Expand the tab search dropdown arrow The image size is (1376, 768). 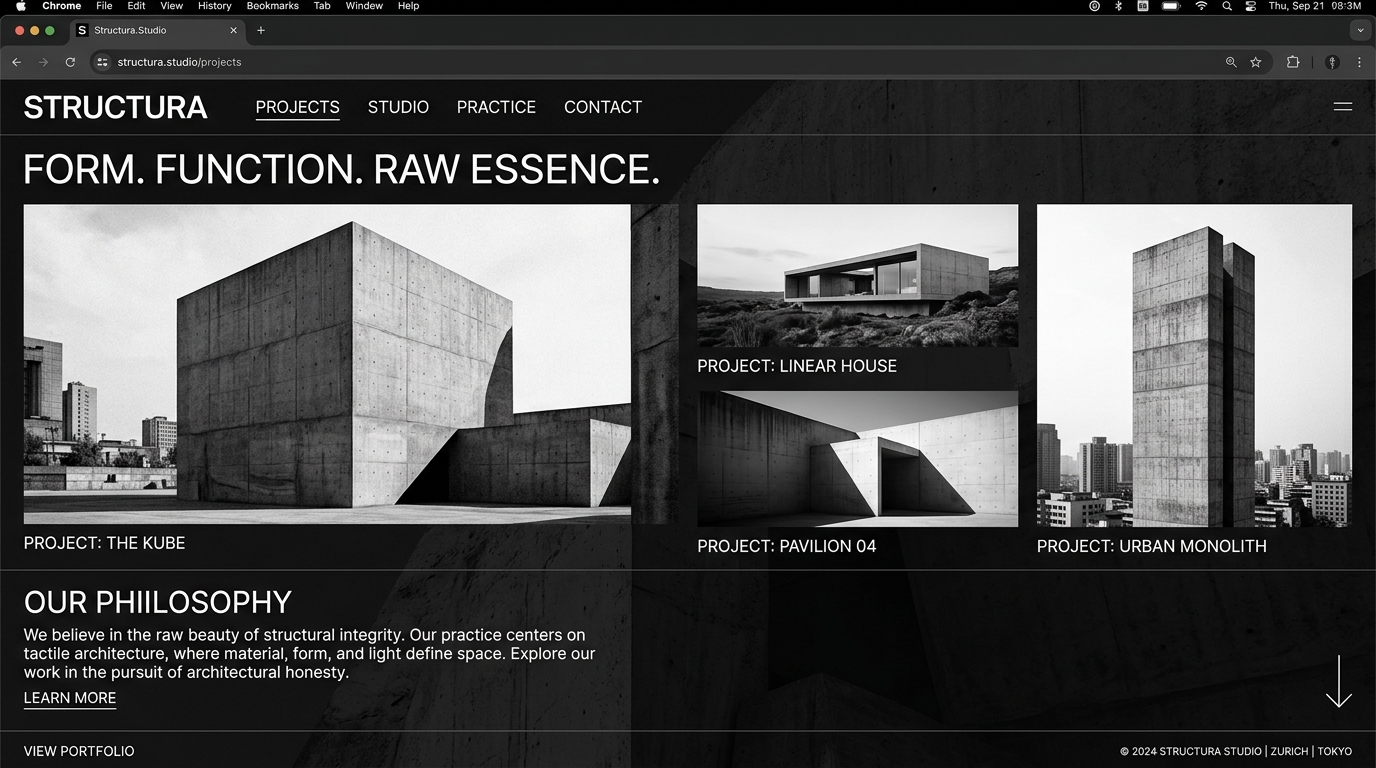point(1359,30)
